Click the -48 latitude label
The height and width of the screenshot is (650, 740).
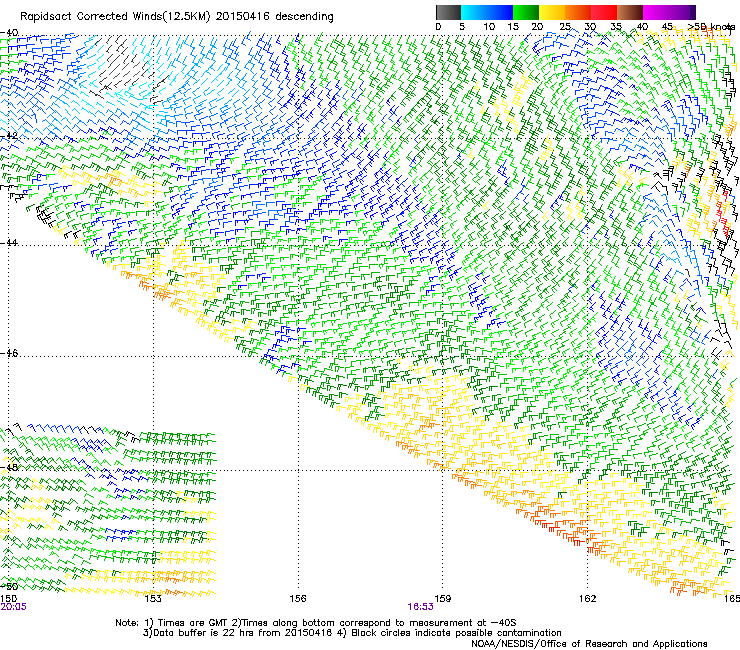10,467
